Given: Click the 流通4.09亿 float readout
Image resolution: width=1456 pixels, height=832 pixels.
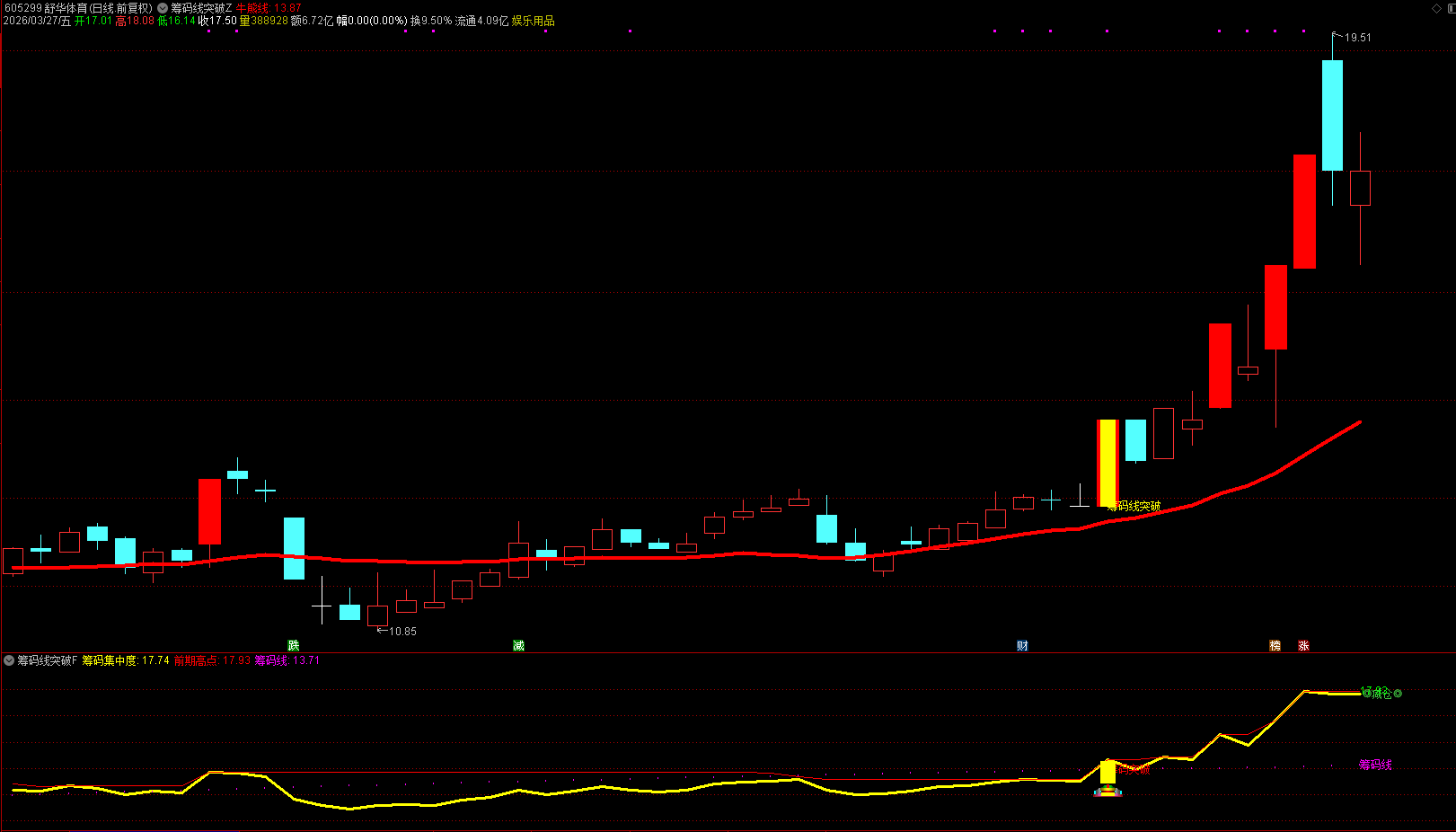Looking at the screenshot, I should (481, 21).
